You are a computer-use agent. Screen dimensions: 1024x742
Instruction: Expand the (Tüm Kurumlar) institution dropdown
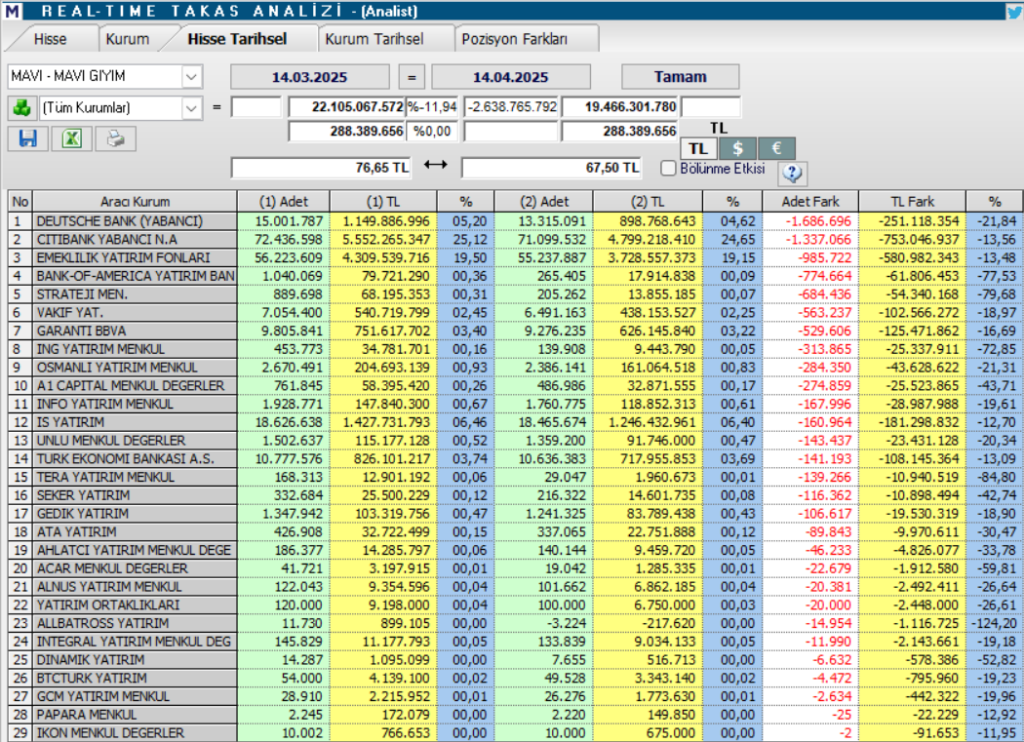click(191, 107)
